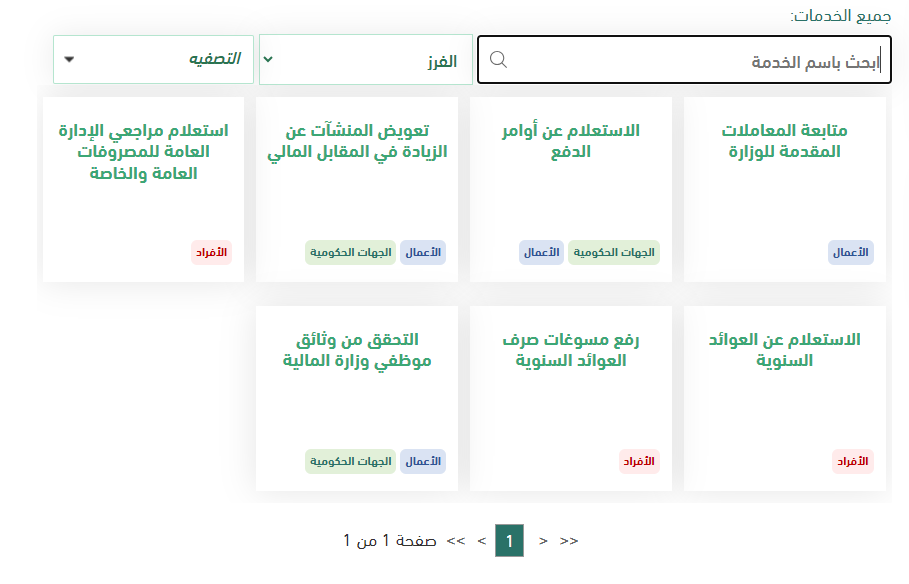Expand the التصفيه filter dropdown

(x=153, y=59)
